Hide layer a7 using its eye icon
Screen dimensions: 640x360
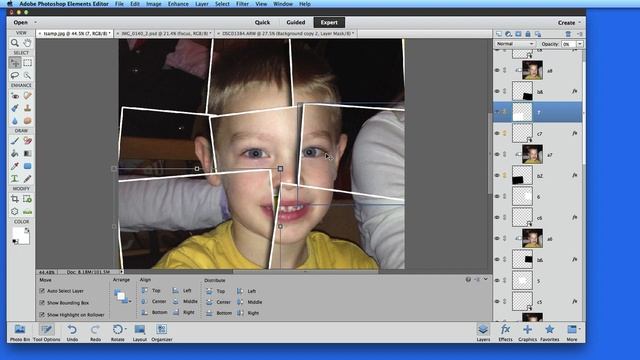point(497,154)
